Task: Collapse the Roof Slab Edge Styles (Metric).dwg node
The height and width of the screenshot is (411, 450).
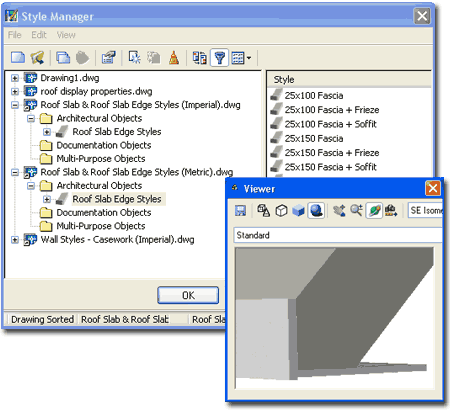Action: click(14, 172)
